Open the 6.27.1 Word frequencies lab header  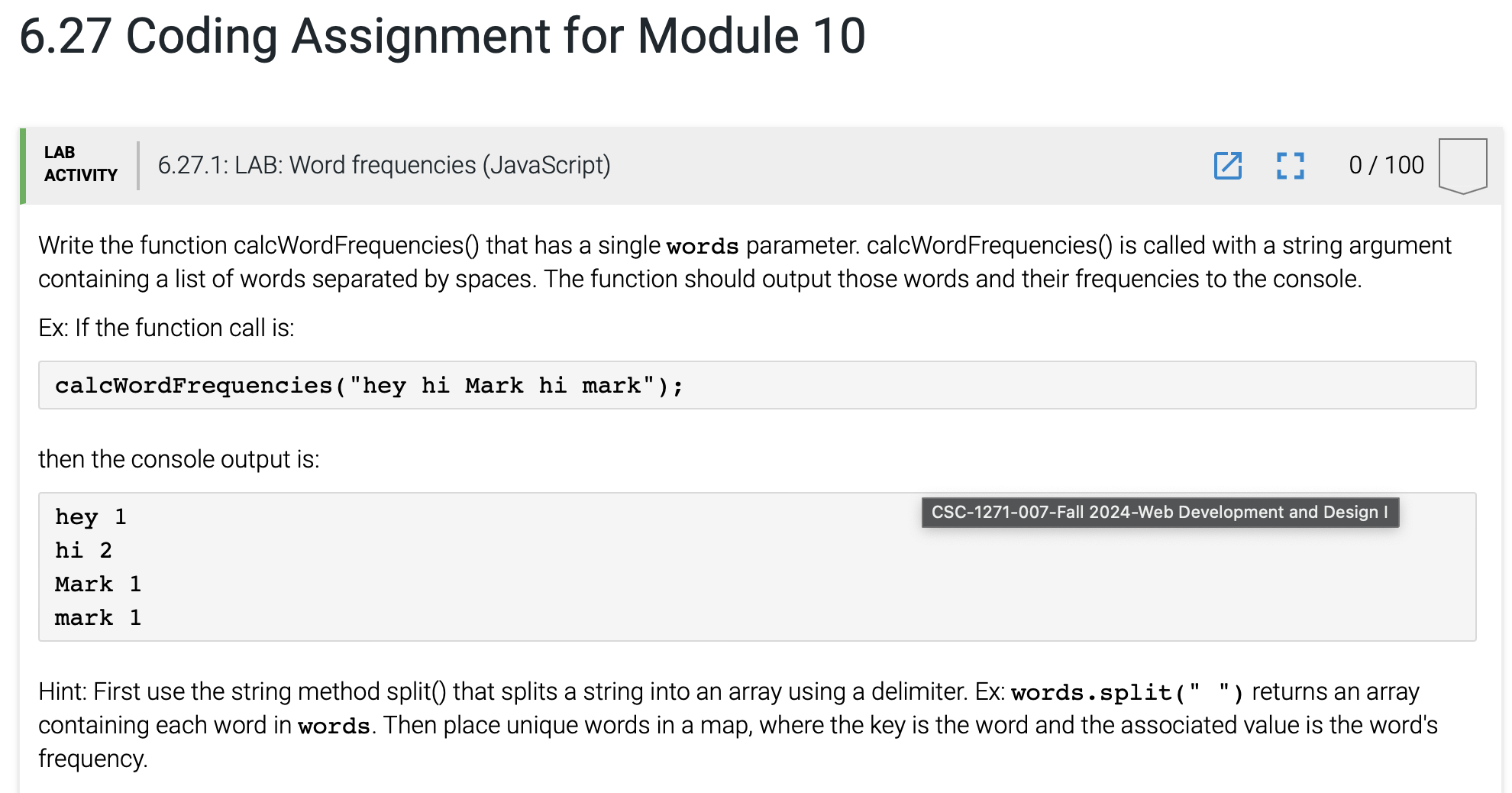(384, 165)
